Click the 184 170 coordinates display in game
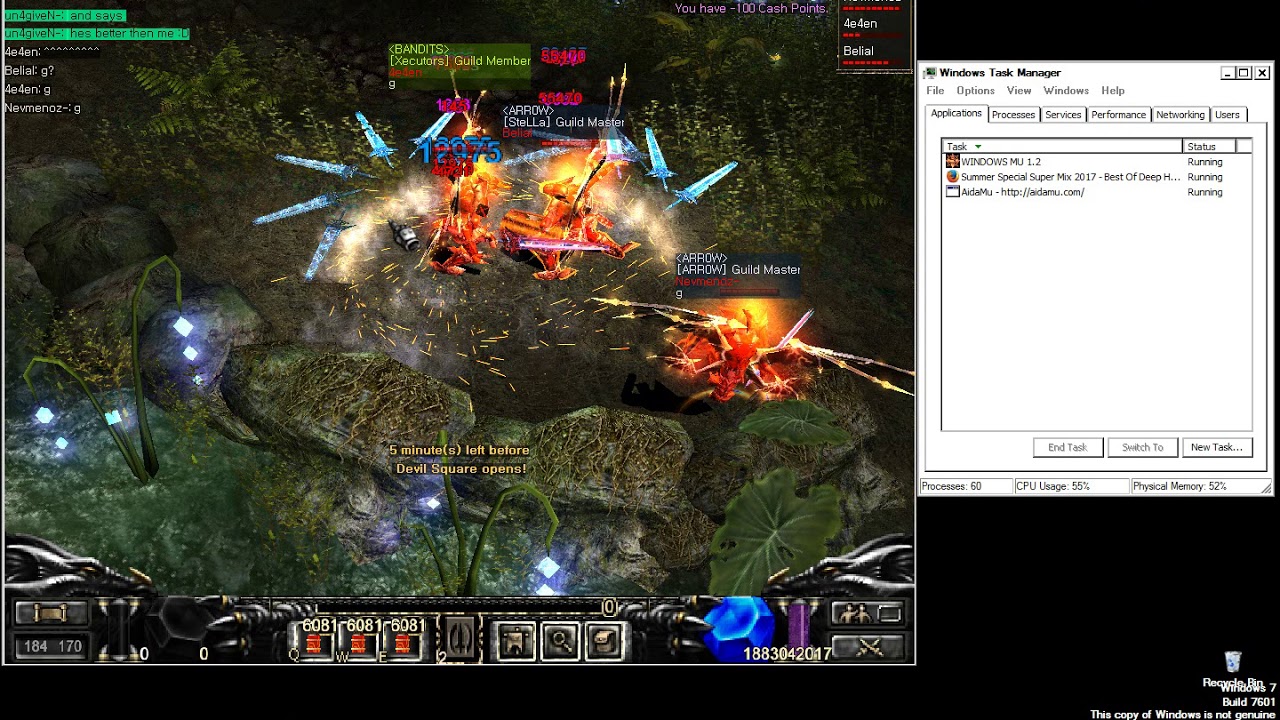This screenshot has width=1280, height=720. [53, 646]
